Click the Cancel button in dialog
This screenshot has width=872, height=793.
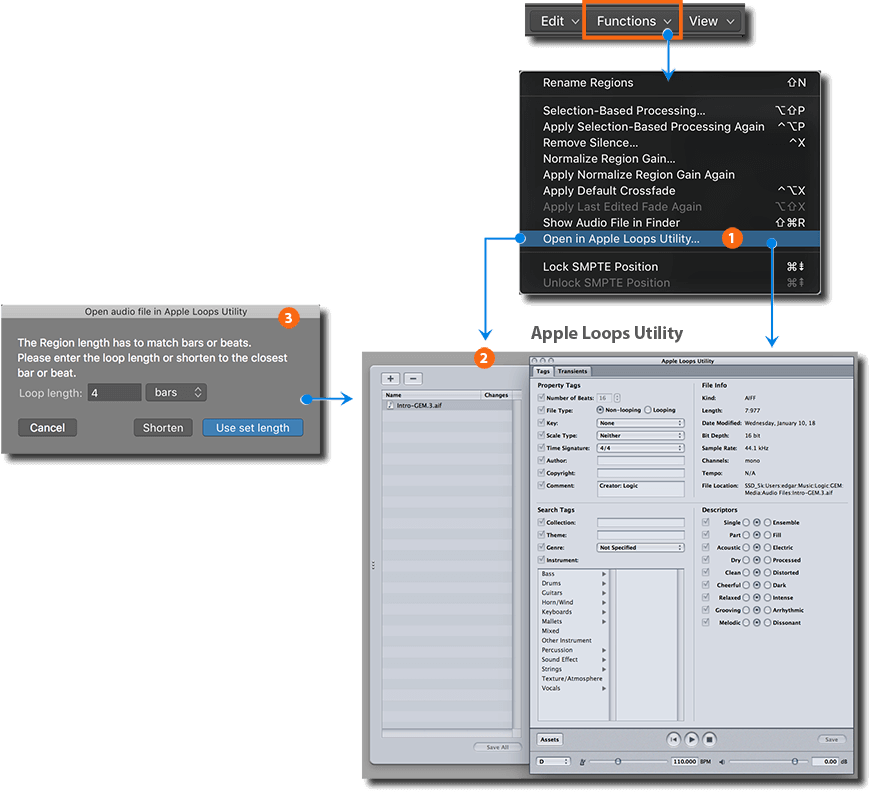point(47,428)
